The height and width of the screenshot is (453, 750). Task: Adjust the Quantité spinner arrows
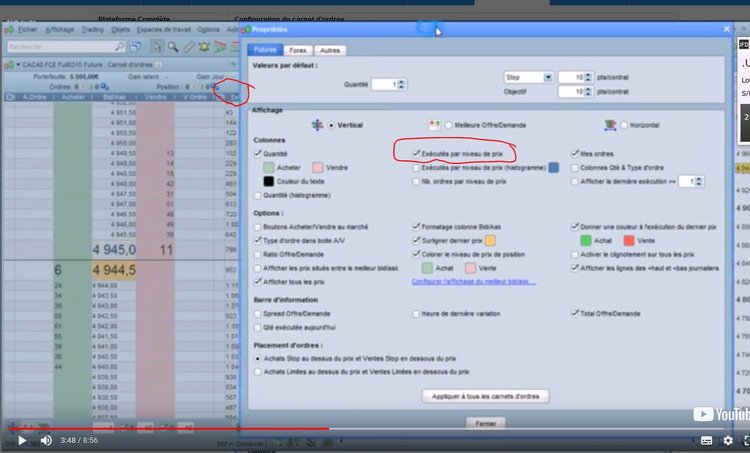(402, 85)
